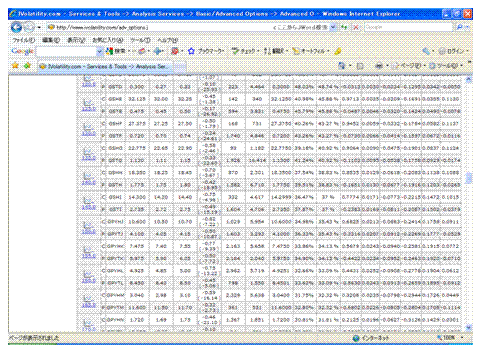
Task: Open the 編集 menu
Action: click(51, 40)
